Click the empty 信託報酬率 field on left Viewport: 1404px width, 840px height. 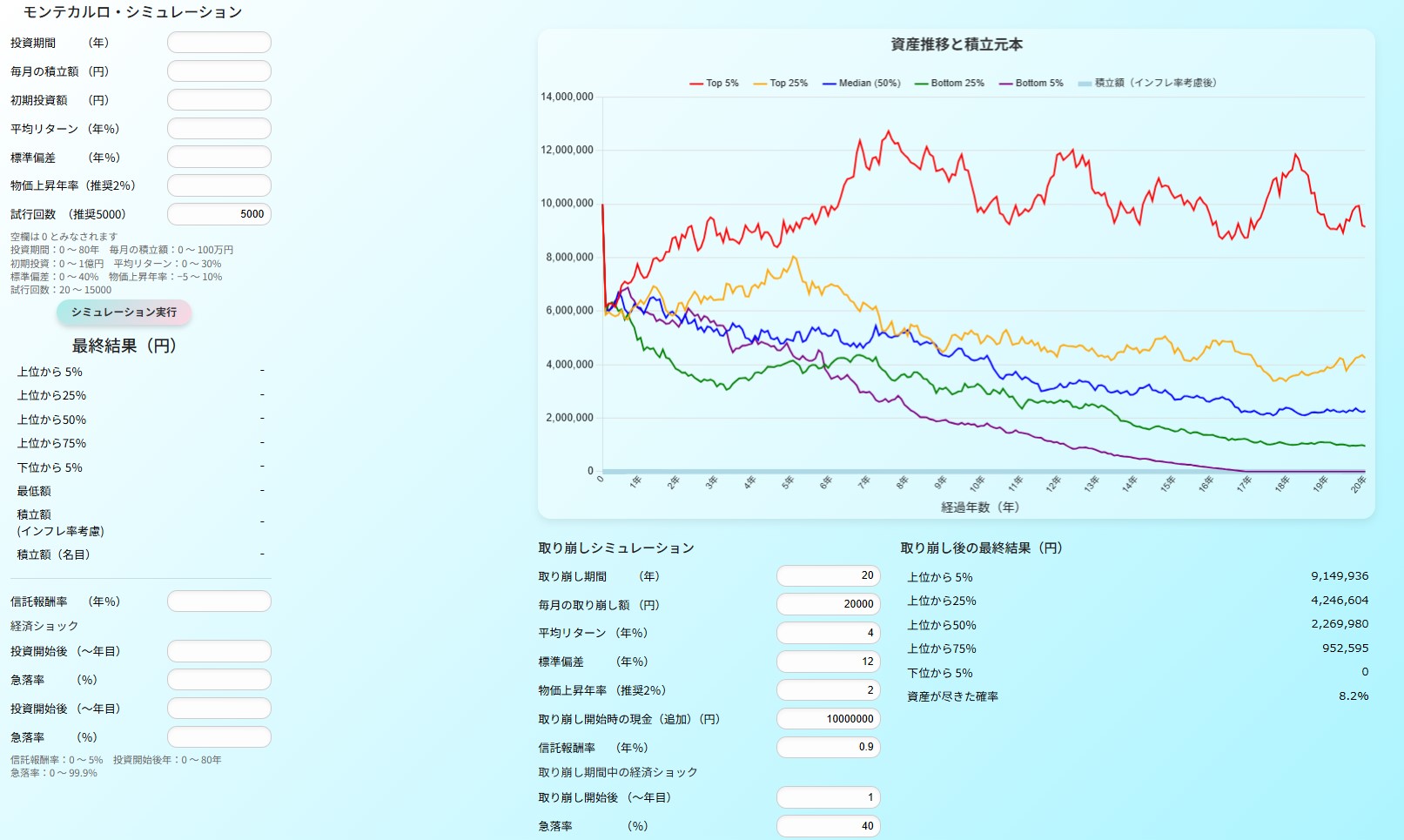219,601
